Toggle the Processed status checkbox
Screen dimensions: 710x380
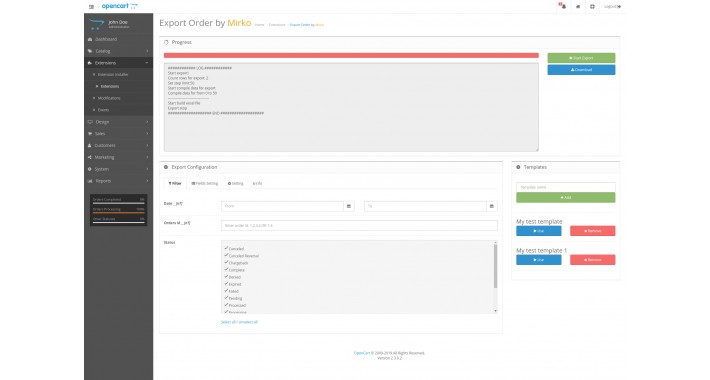(226, 305)
